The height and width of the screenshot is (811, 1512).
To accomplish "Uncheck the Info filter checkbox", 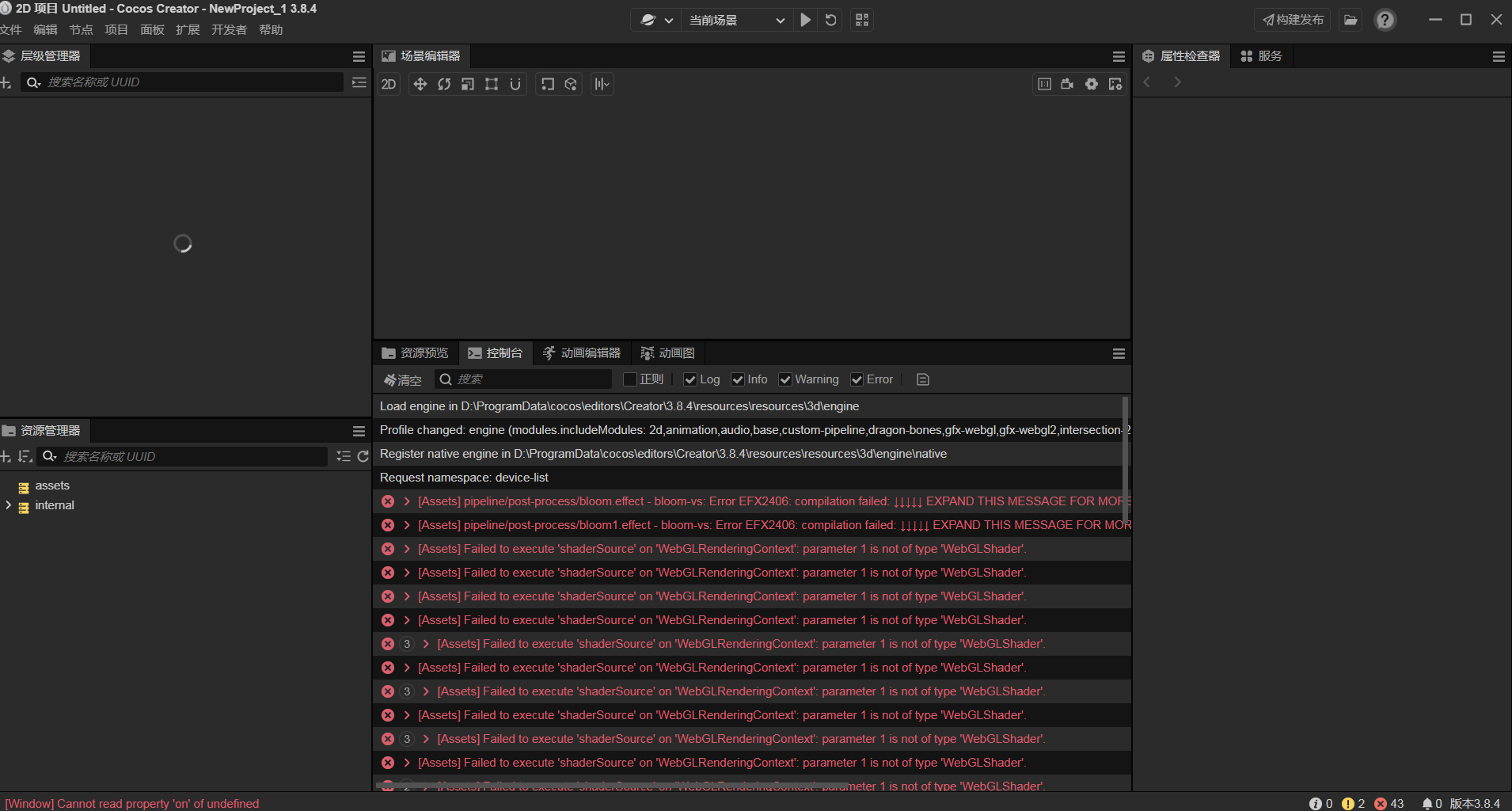I will [738, 379].
